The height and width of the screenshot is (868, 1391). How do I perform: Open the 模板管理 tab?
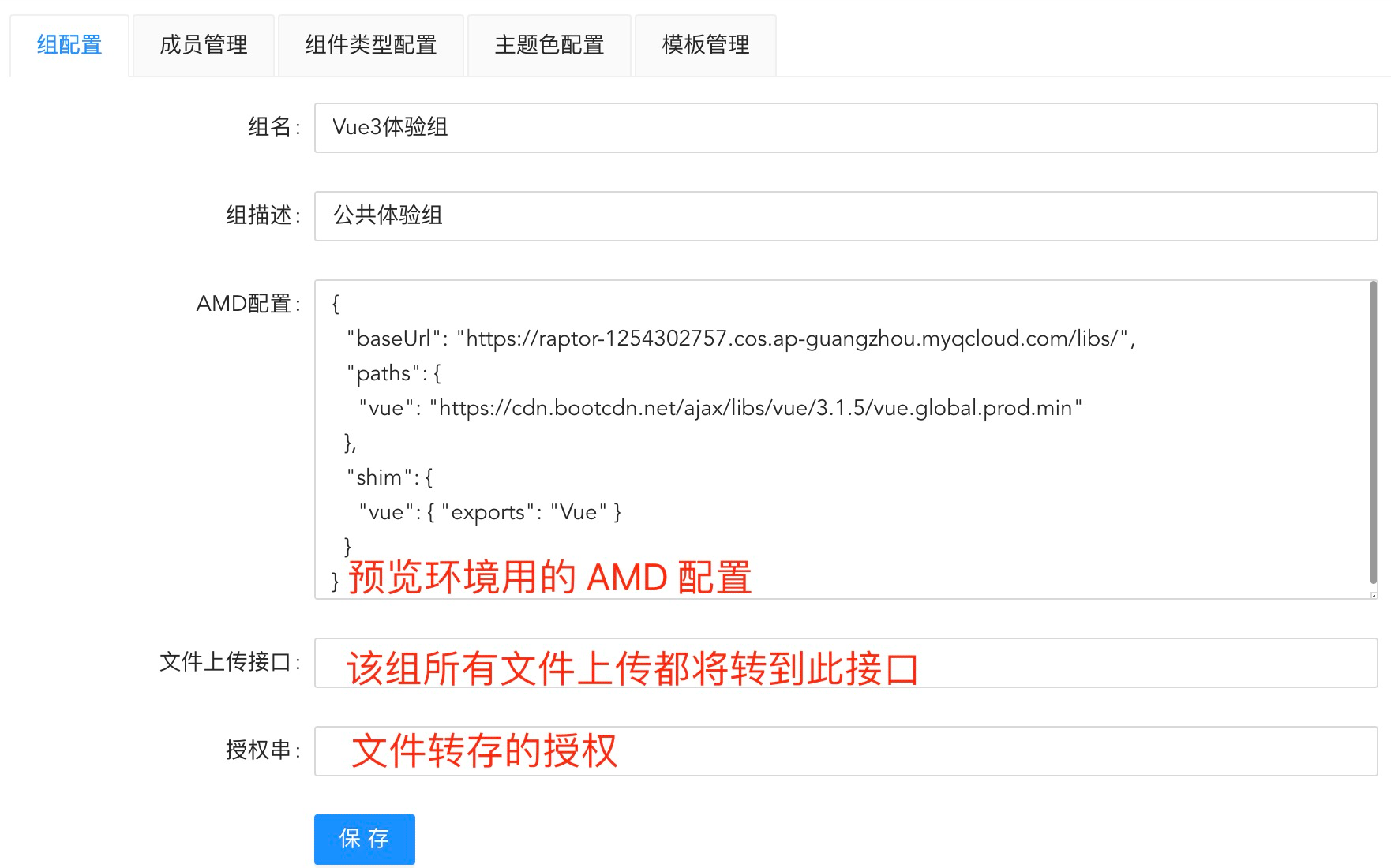(706, 45)
